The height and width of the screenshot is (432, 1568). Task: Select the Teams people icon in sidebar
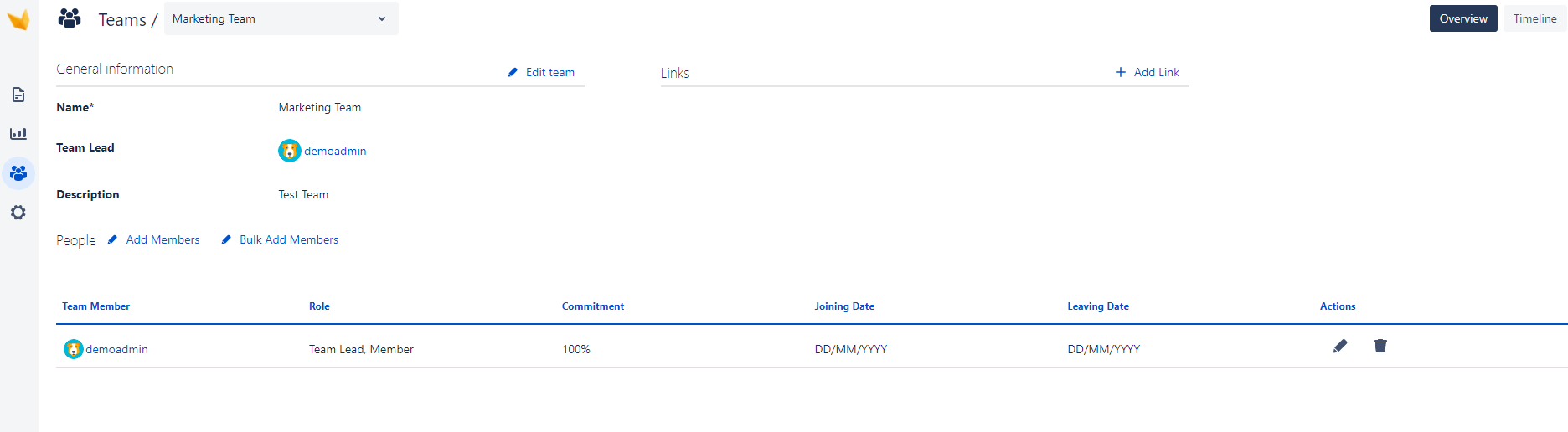[18, 173]
